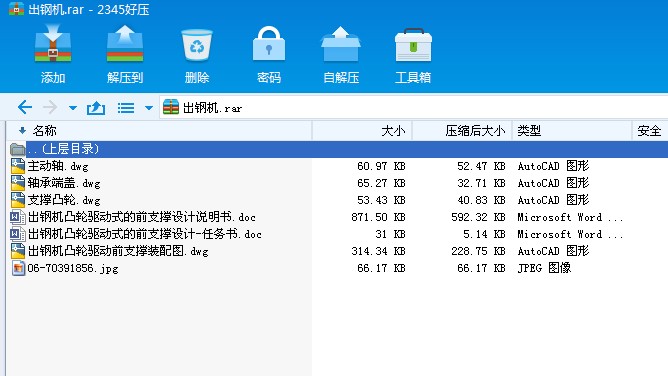Select 出钢机凸轮驱动式的前支撑设计说明书.doc
Viewport: 668px width, 376px height.
click(x=141, y=217)
